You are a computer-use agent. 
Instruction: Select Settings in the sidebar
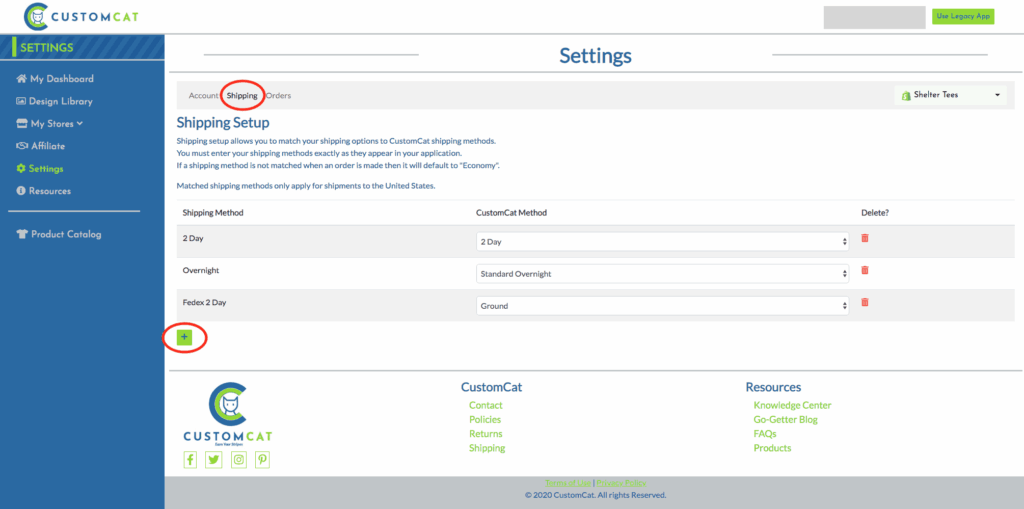[46, 169]
